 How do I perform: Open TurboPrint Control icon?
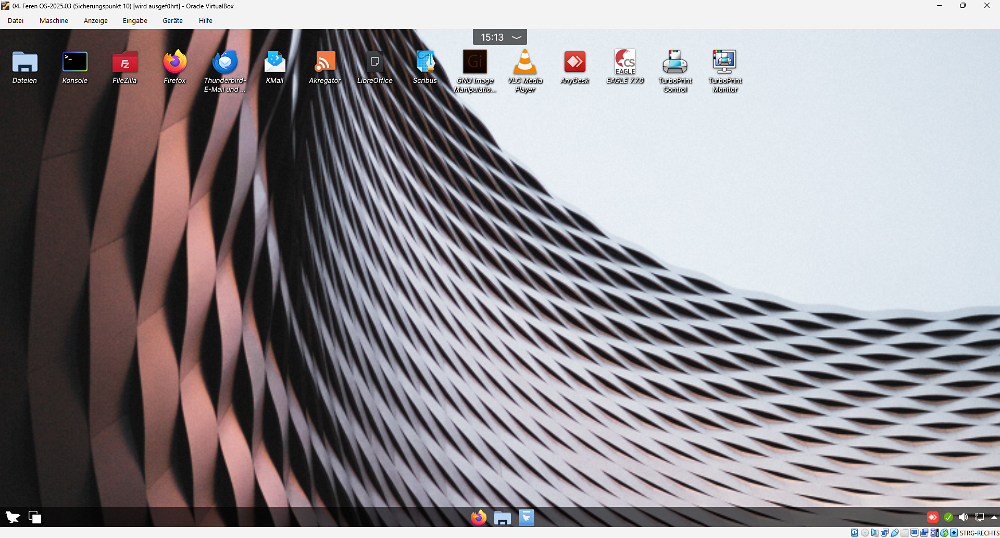coord(675,63)
